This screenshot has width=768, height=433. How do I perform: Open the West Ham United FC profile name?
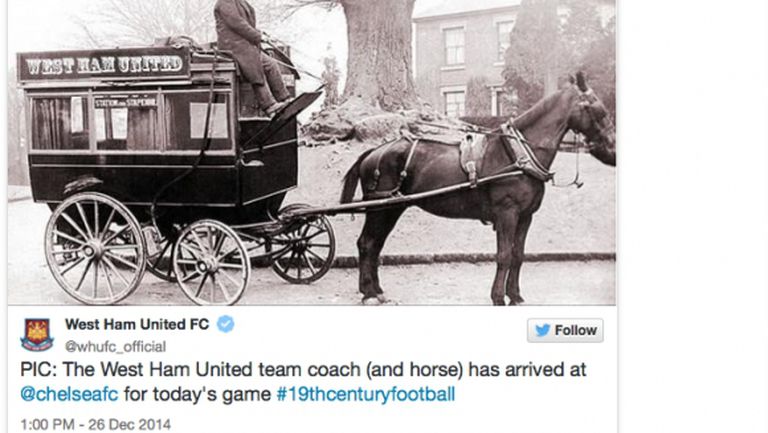pos(137,324)
